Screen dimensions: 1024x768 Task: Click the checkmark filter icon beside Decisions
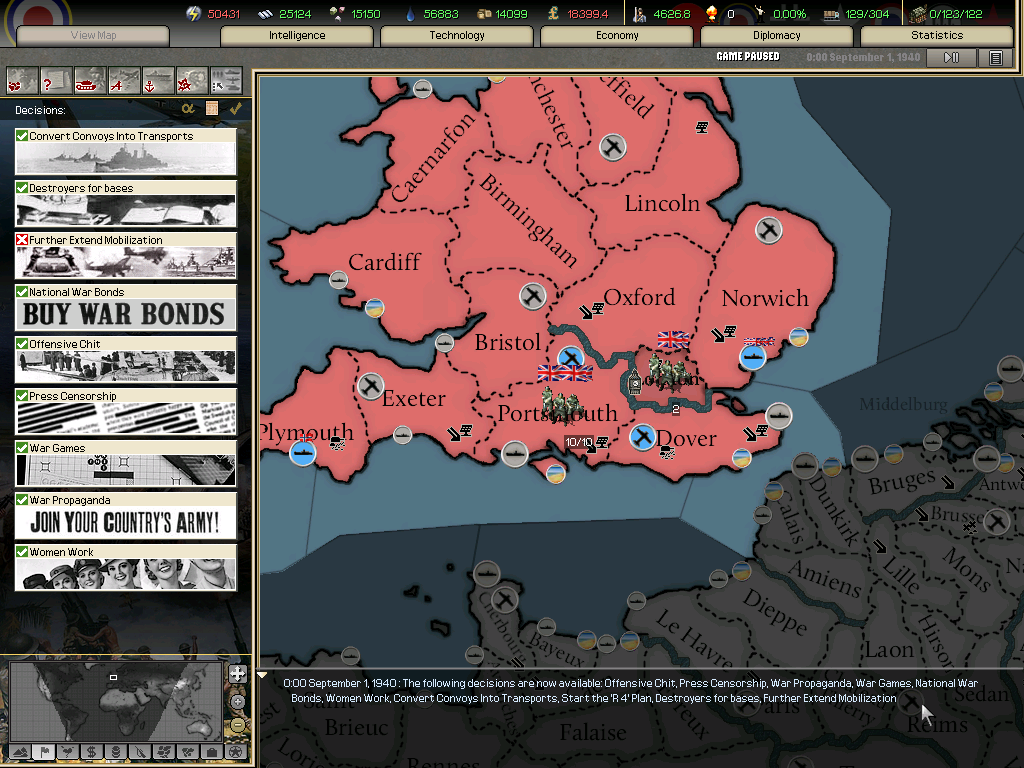coord(235,108)
